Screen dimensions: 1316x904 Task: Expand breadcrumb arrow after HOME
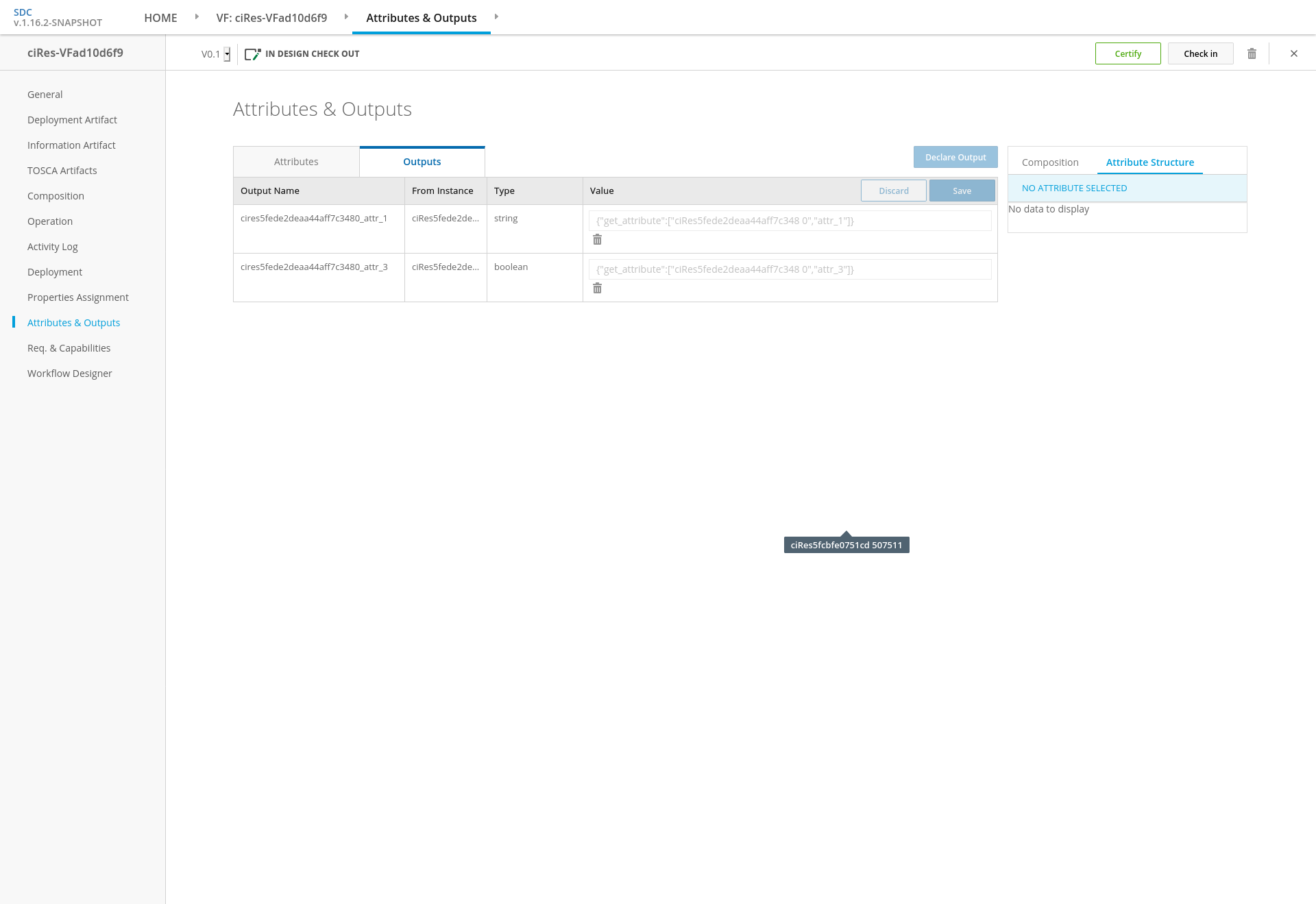pyautogui.click(x=197, y=17)
